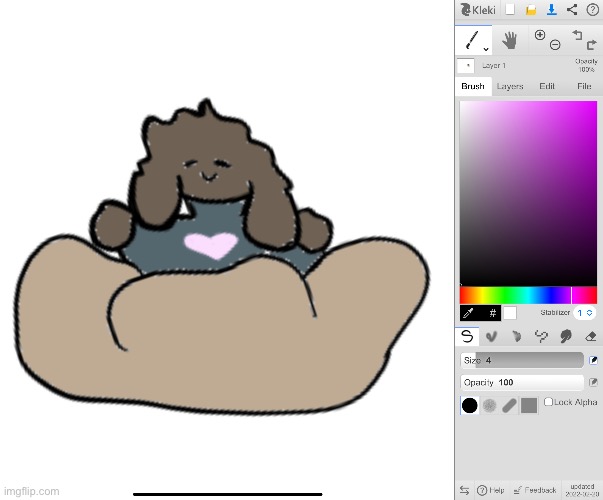Screen dimensions: 603x500
Task: Open the hex color input button
Action: point(492,313)
